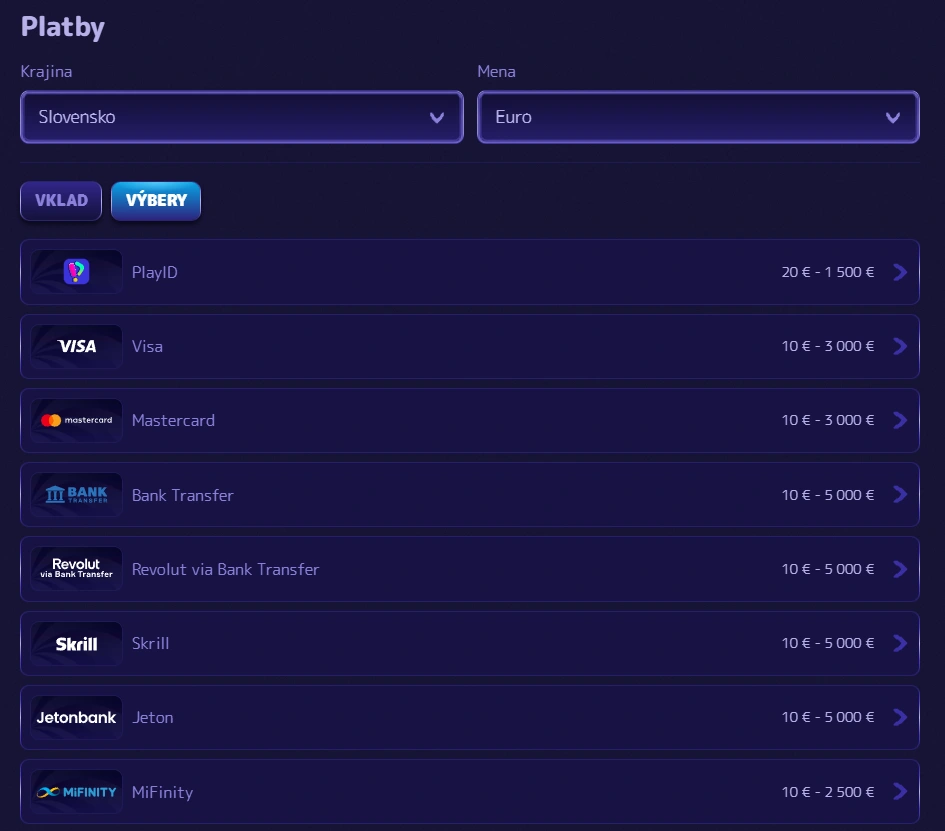The width and height of the screenshot is (945, 831).
Task: Switch to the Vklad tab
Action: point(61,200)
